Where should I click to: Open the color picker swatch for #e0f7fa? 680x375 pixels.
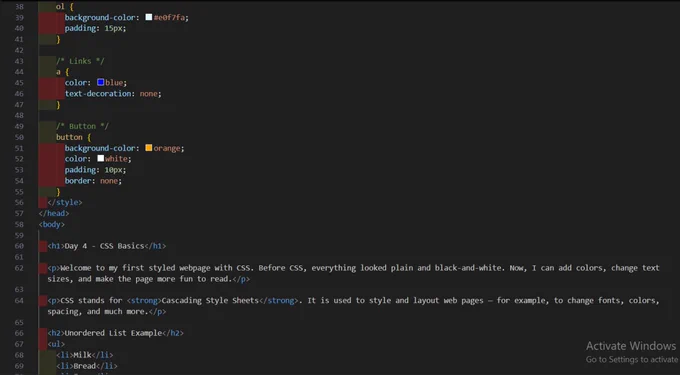(x=149, y=17)
